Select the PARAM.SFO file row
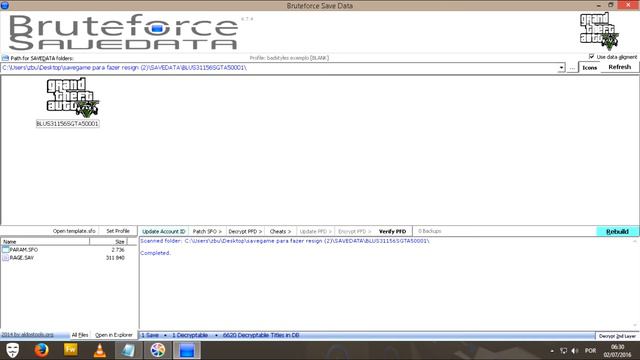 pos(64,249)
